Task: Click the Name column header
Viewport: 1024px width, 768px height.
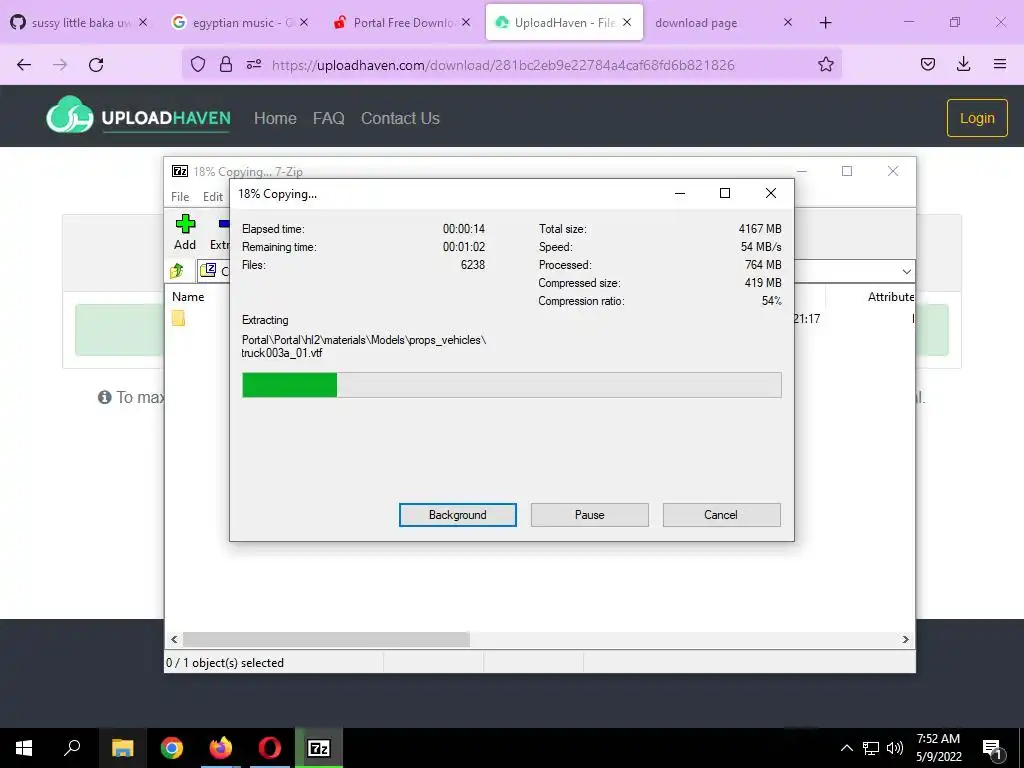Action: (188, 296)
